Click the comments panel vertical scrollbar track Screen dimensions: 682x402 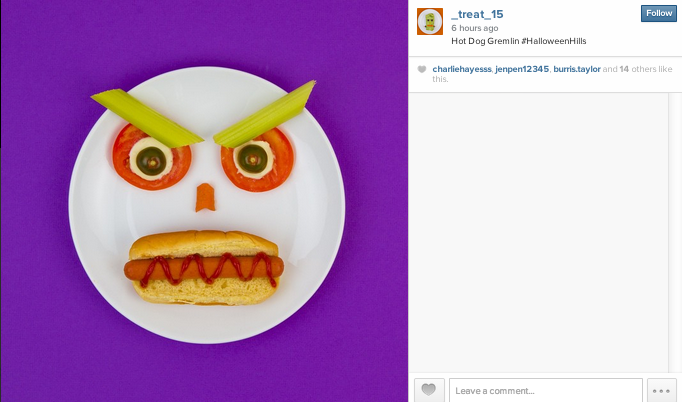point(675,232)
